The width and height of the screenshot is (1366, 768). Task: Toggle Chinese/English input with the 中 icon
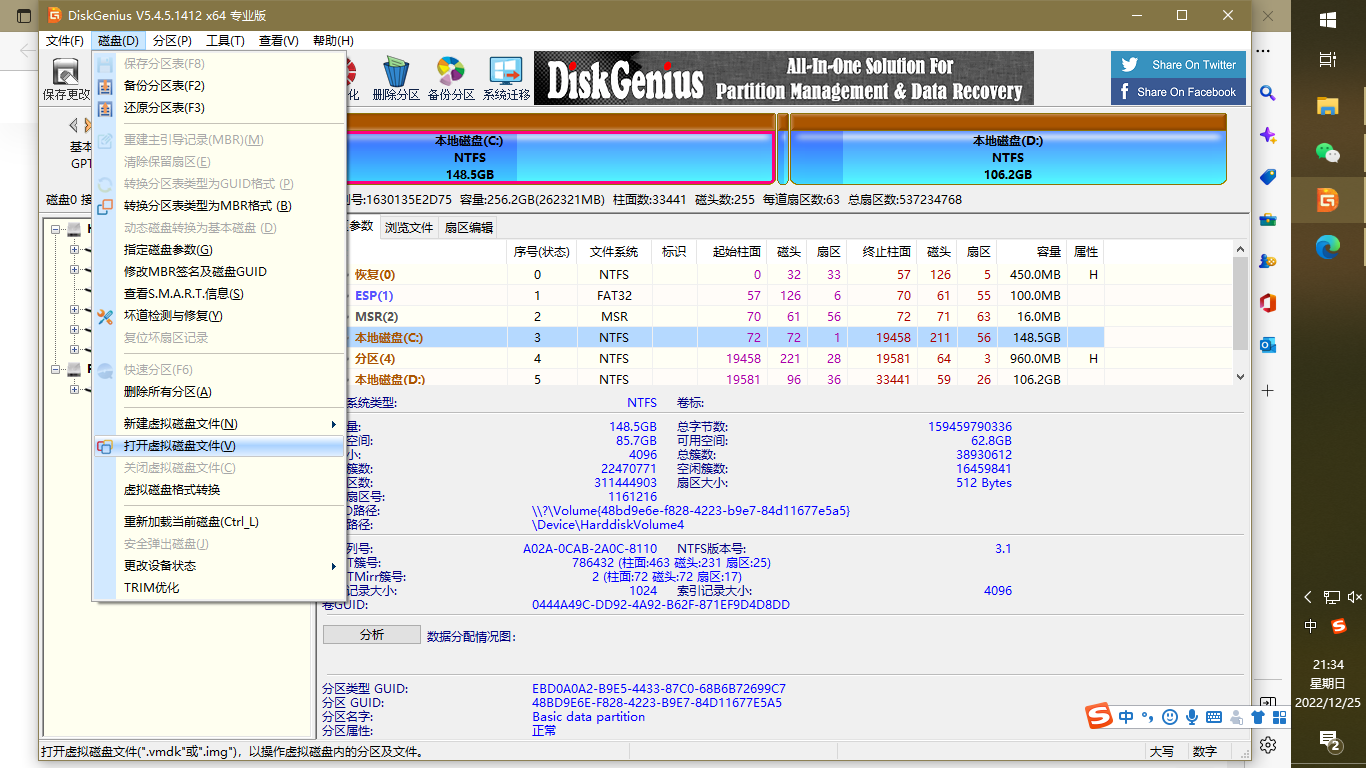[x=1126, y=717]
